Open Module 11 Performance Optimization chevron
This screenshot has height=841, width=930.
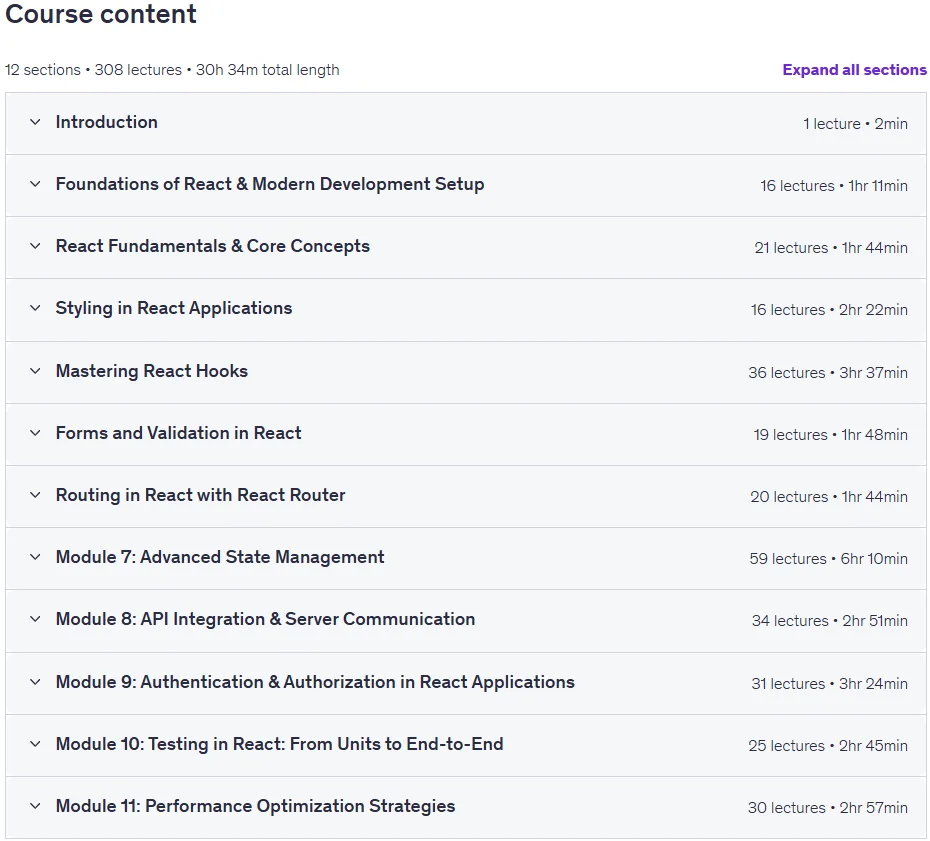click(36, 806)
